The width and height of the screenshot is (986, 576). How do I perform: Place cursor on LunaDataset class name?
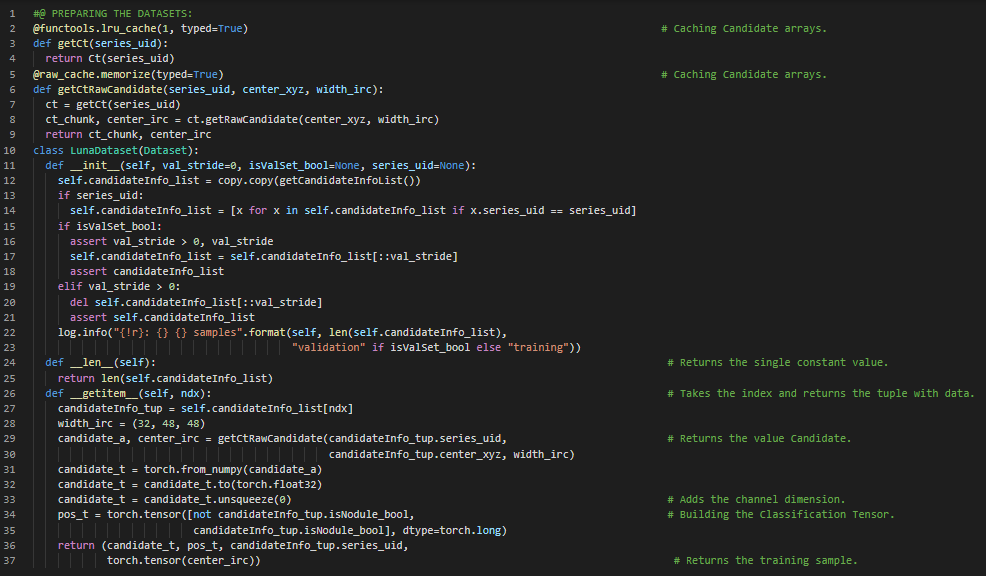pyautogui.click(x=103, y=150)
